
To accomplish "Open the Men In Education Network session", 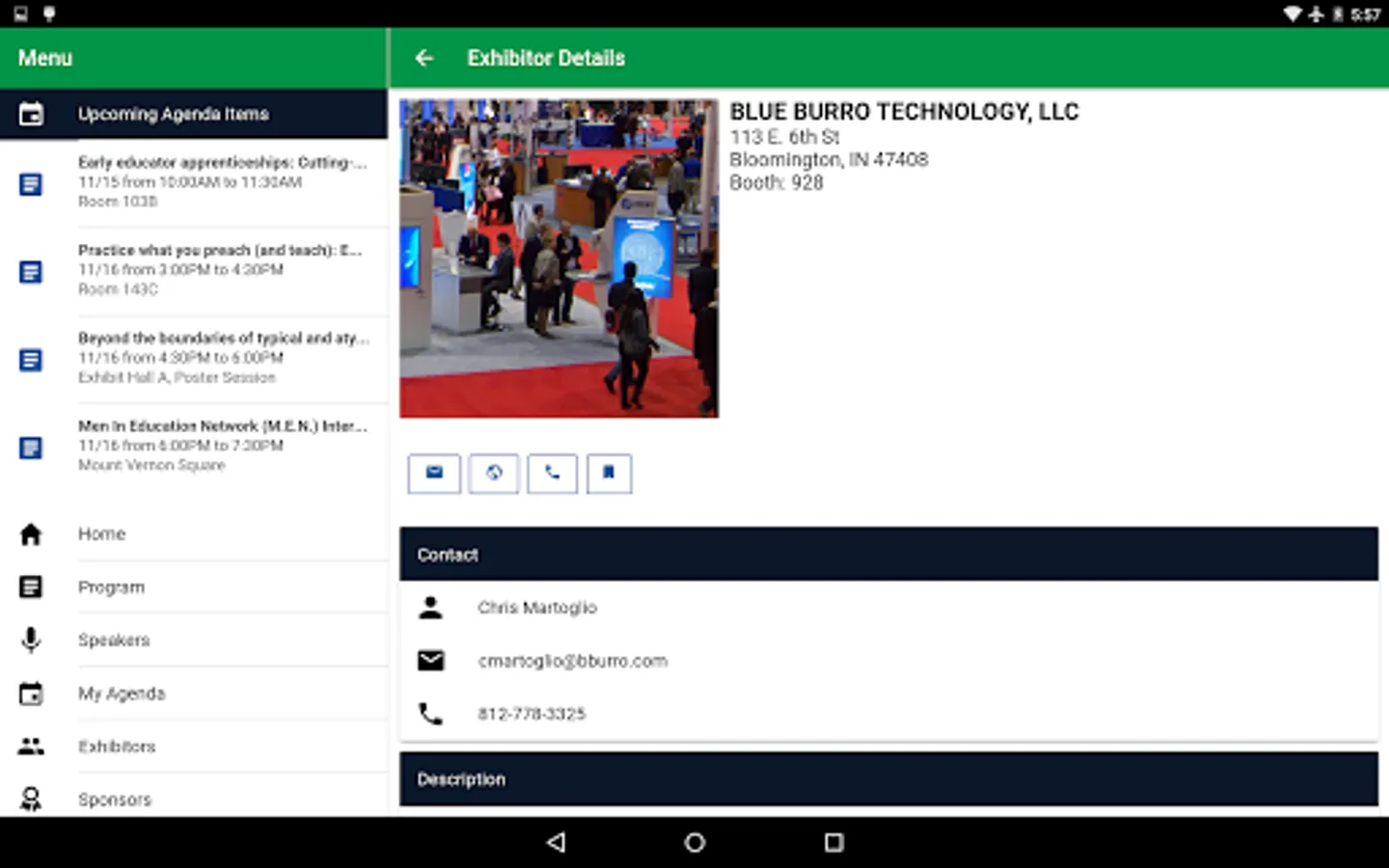I will pos(194,447).
